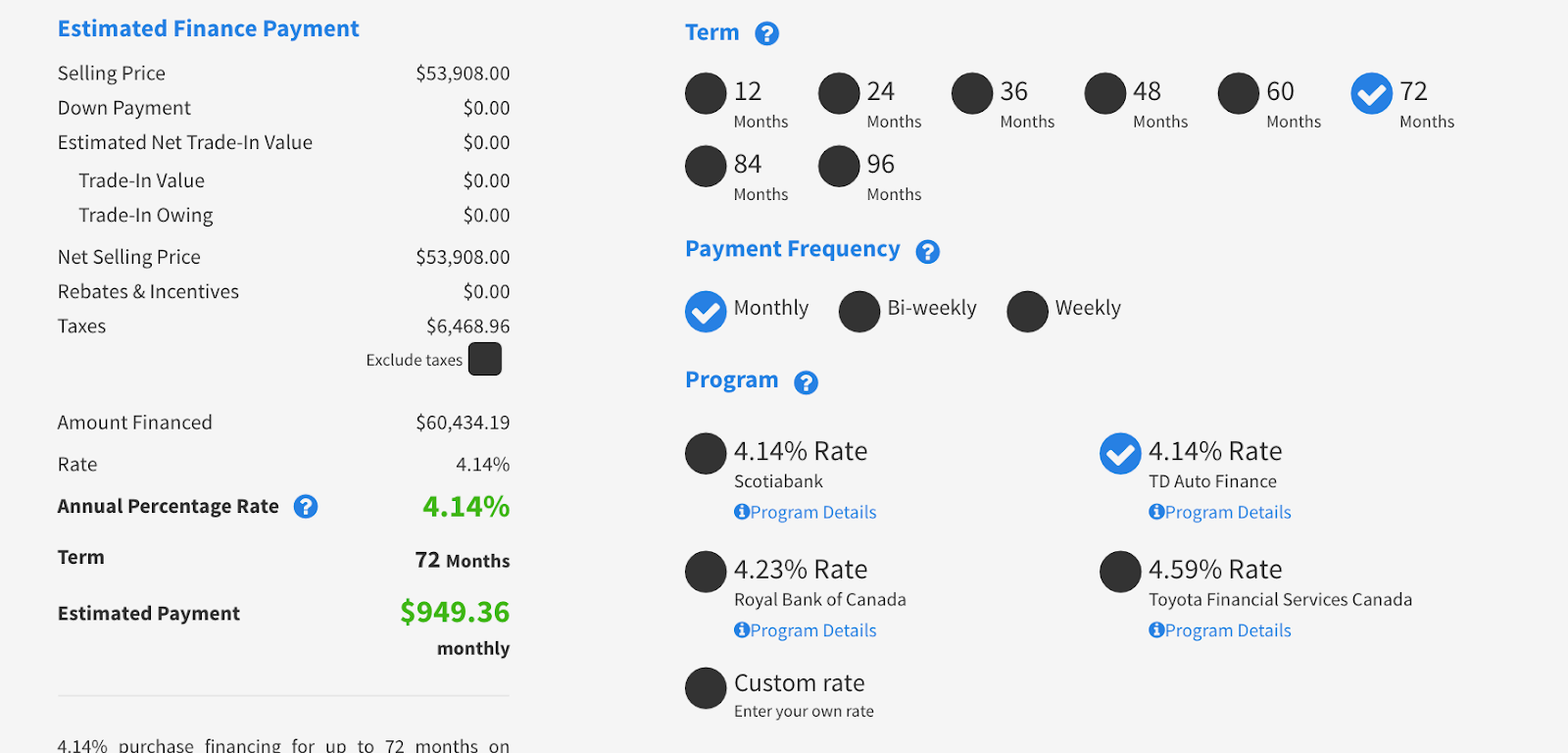The width and height of the screenshot is (1568, 753).
Task: Choose the 24 Months term
Action: tap(839, 94)
